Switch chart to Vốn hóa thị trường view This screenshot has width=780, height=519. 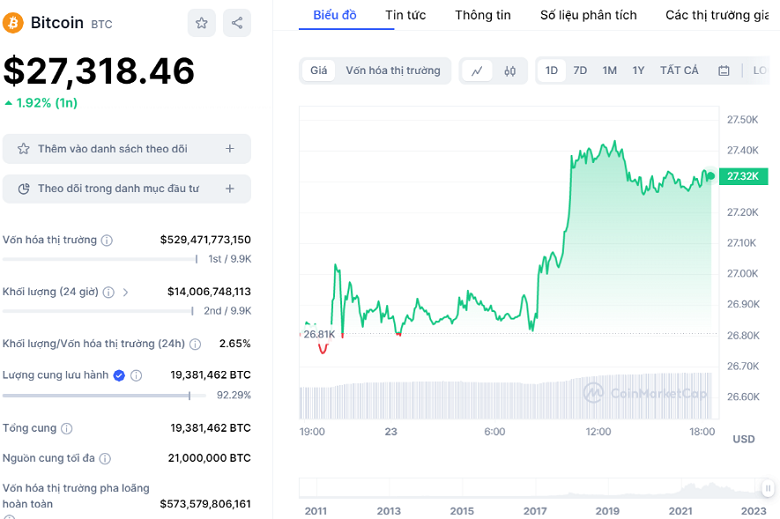pos(392,71)
